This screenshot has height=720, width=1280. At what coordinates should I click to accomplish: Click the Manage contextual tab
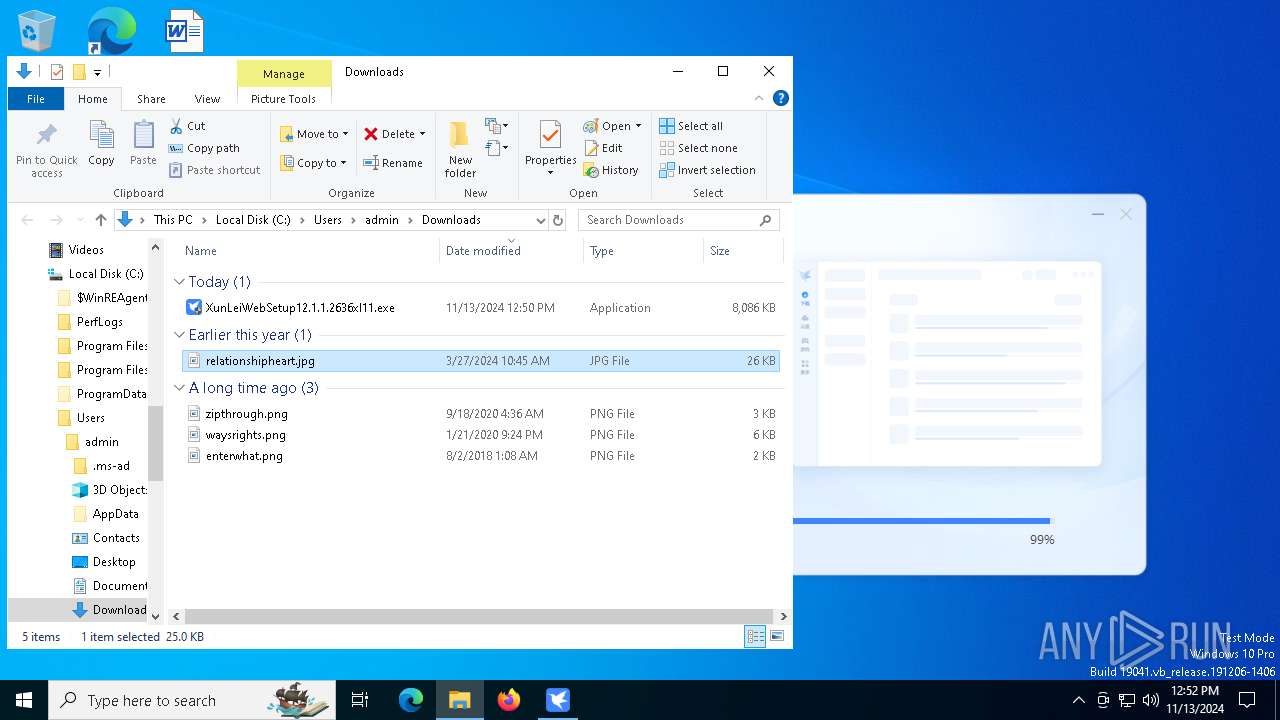click(284, 74)
